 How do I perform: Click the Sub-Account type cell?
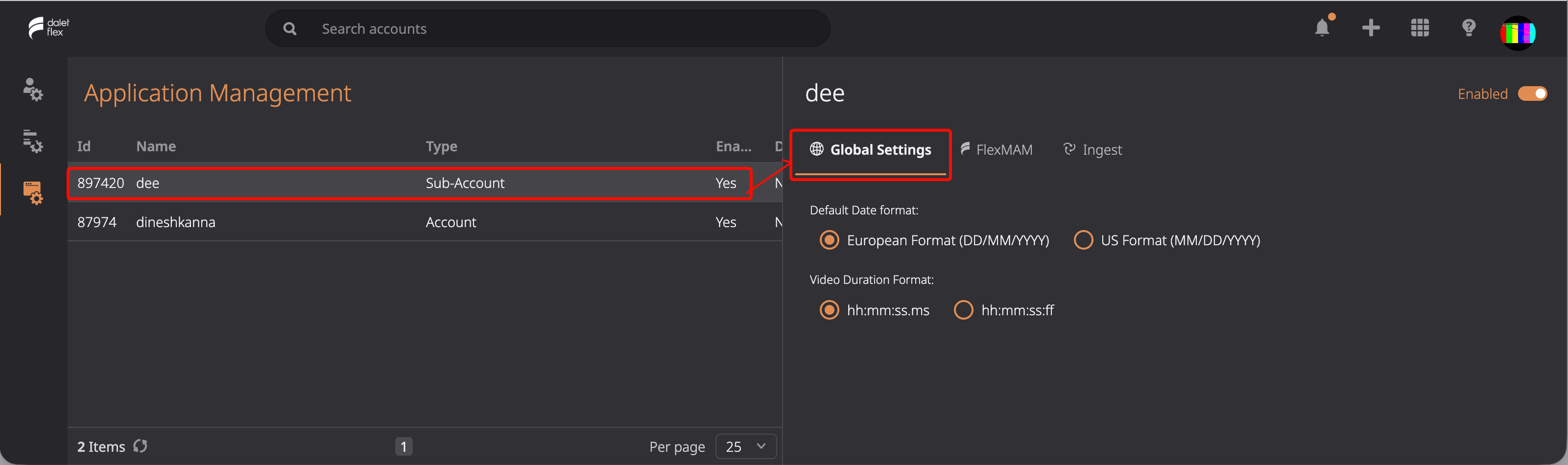465,183
